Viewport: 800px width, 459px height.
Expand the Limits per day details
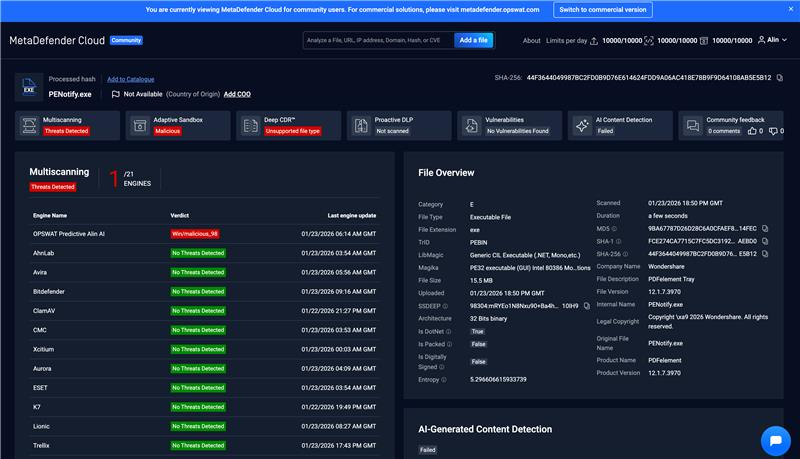tap(568, 41)
